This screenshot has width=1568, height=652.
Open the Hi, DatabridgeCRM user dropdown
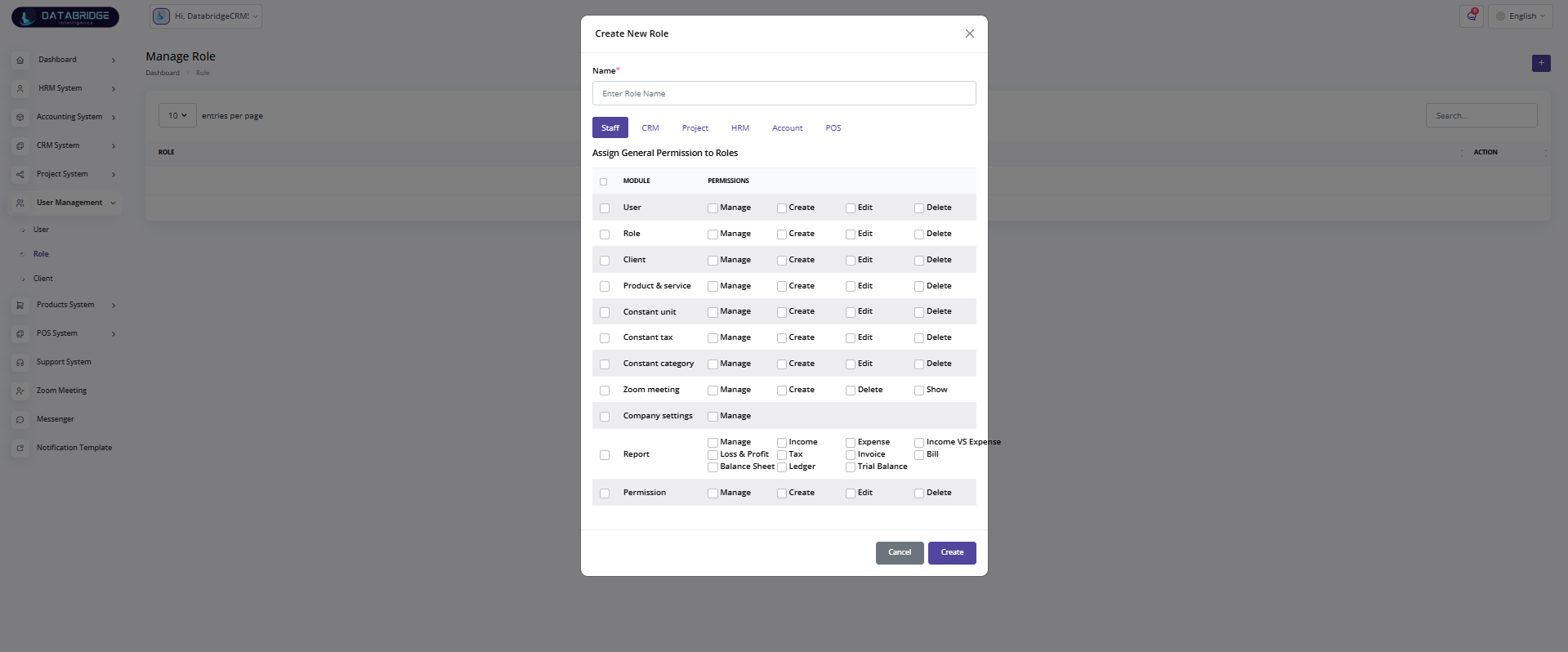(x=206, y=16)
